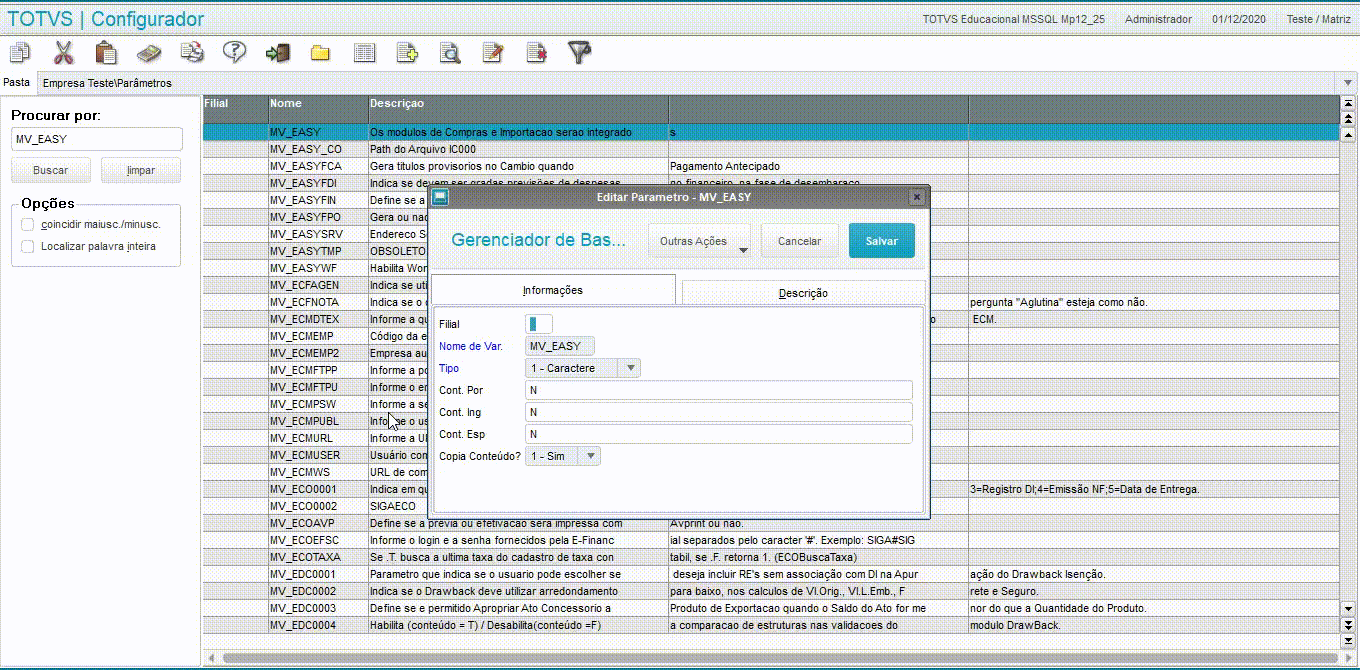Select the MV_EDC0001 row
The height and width of the screenshot is (670, 1360).
[x=770, y=574]
